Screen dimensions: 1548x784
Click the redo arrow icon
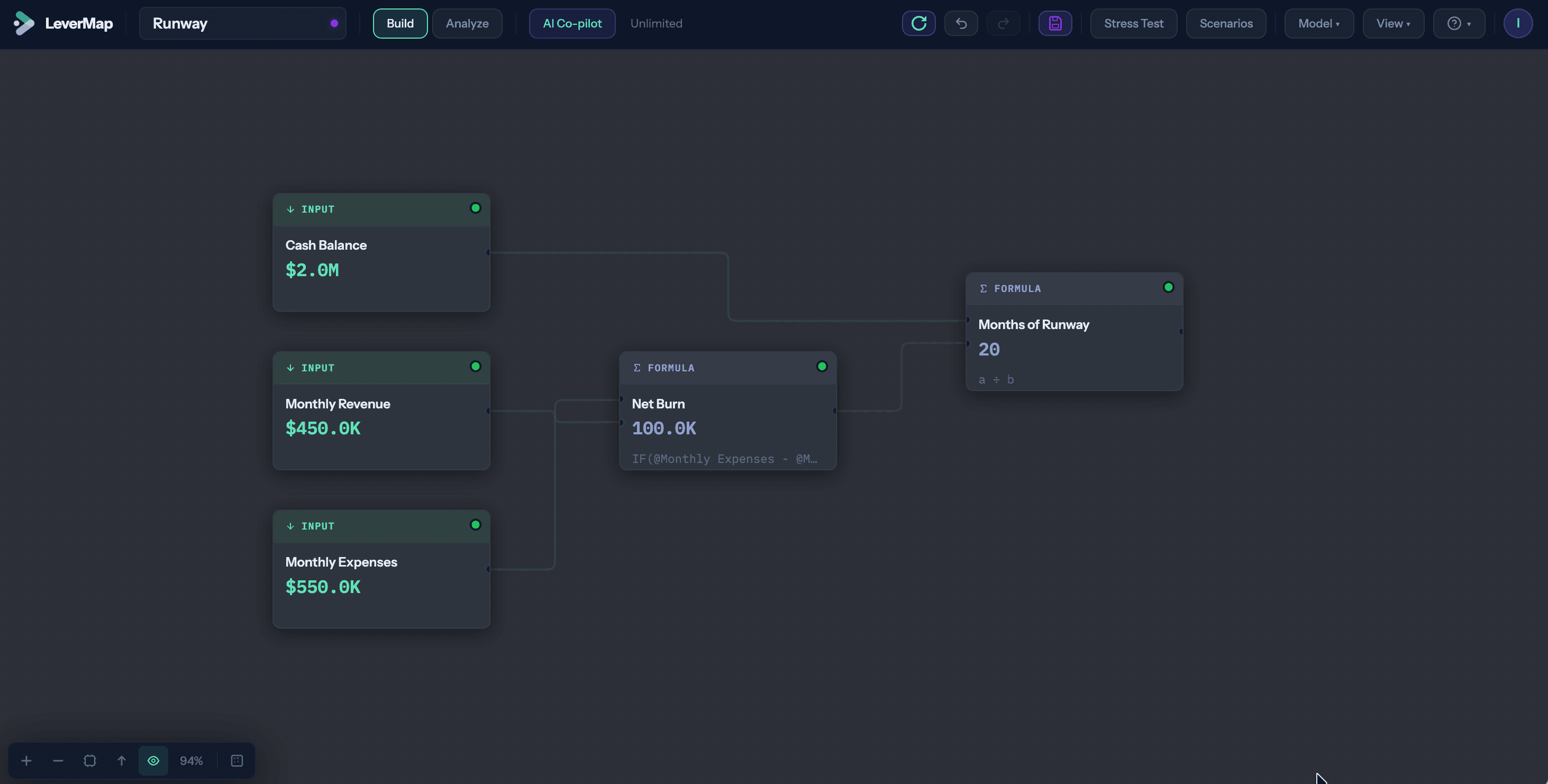1003,23
